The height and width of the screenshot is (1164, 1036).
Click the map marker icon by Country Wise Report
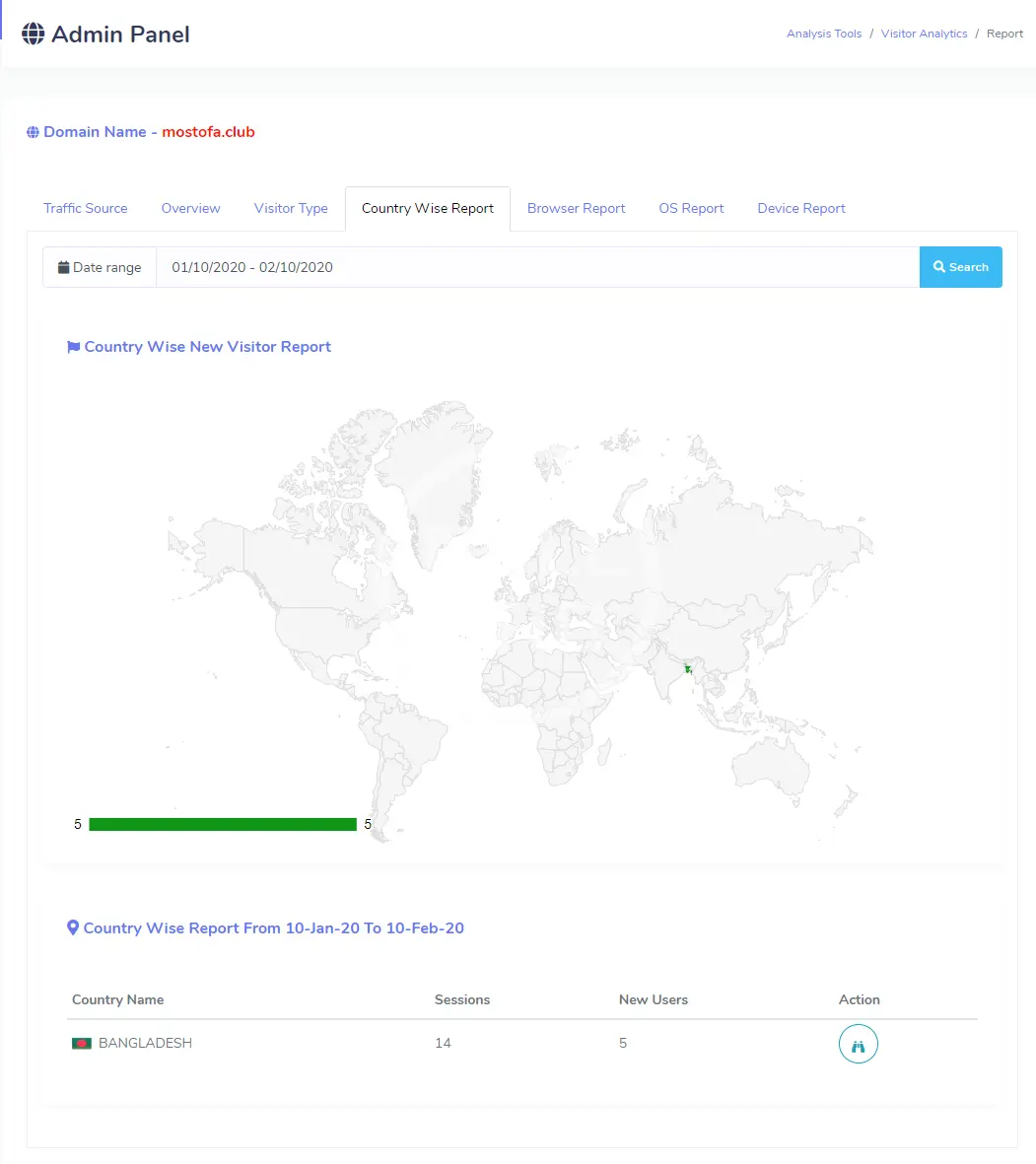(72, 928)
